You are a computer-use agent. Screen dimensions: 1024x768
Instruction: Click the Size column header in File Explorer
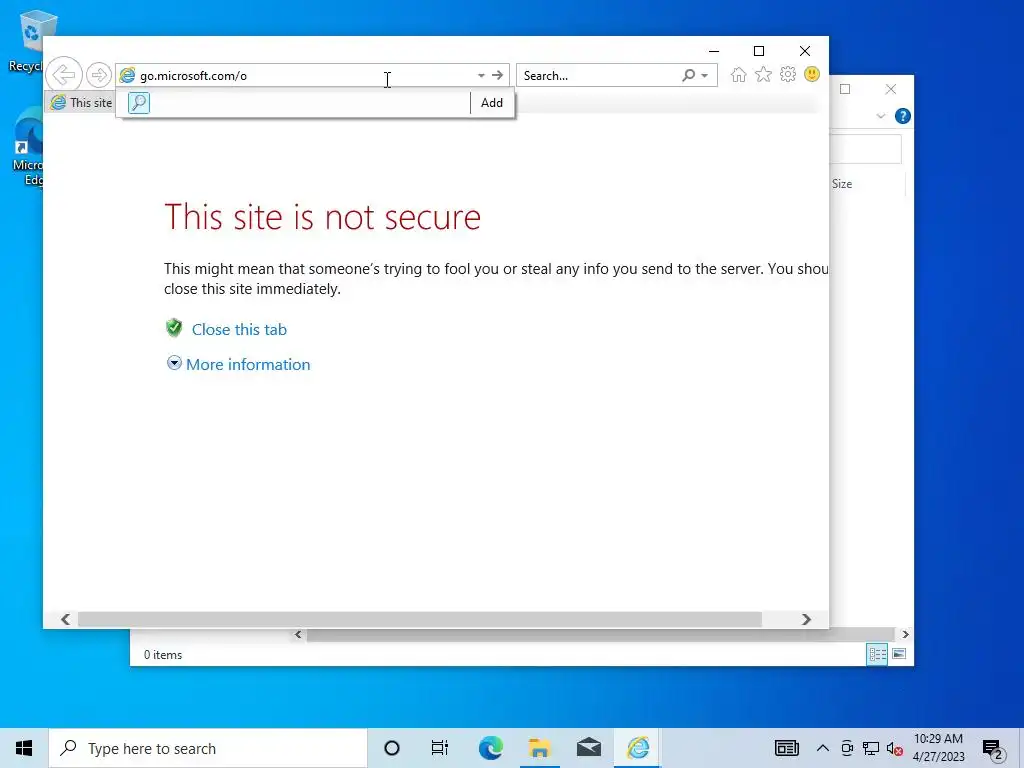click(x=842, y=184)
